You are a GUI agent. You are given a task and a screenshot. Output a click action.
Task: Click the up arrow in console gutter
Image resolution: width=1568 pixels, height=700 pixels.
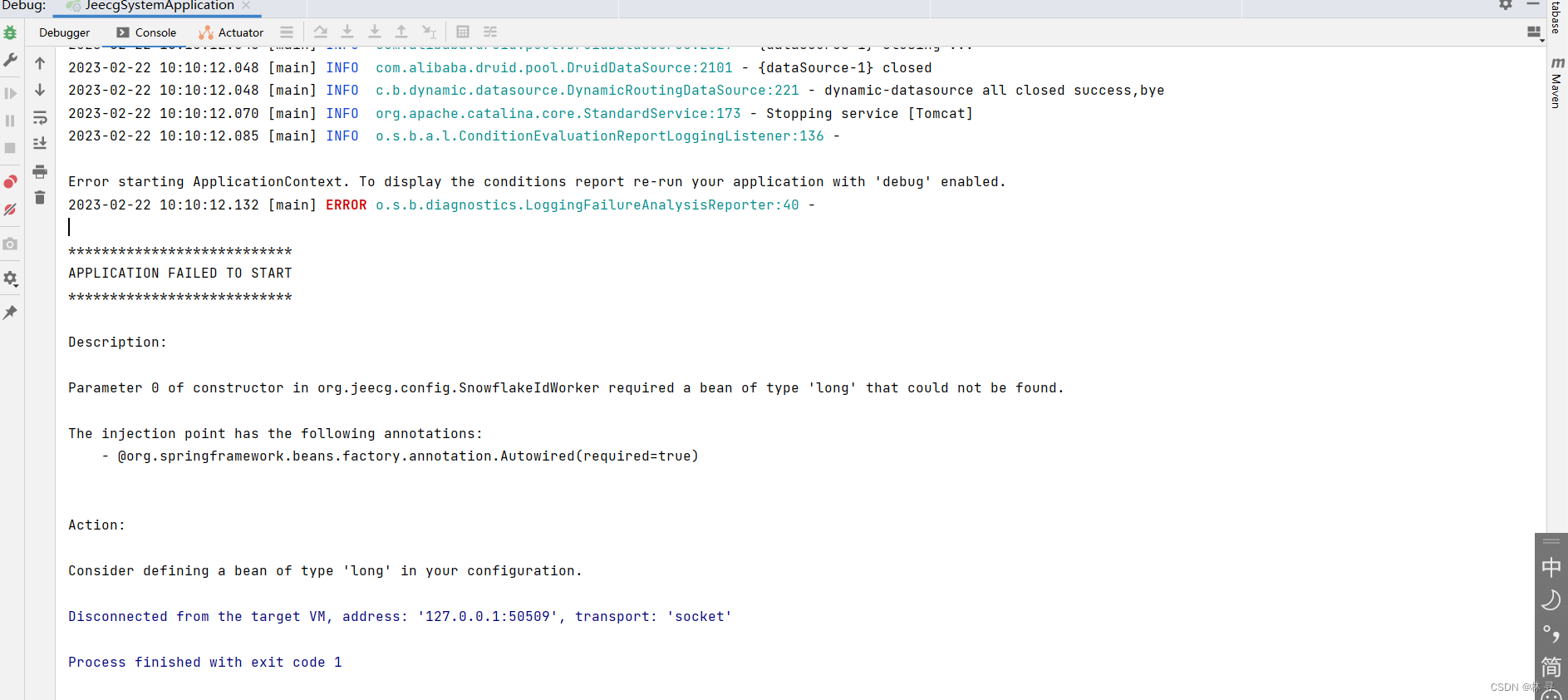(40, 63)
